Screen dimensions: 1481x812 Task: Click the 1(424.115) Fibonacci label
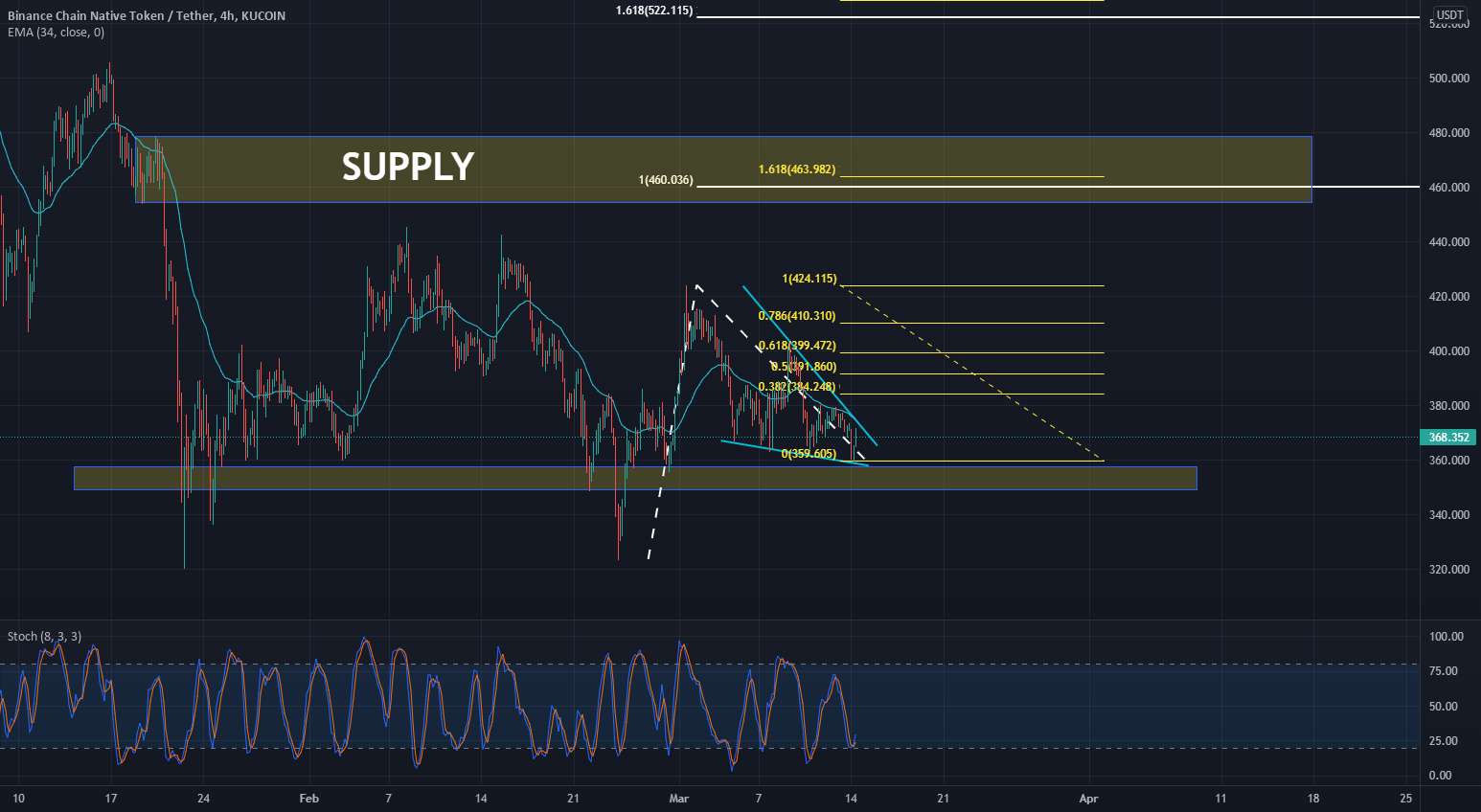809,280
